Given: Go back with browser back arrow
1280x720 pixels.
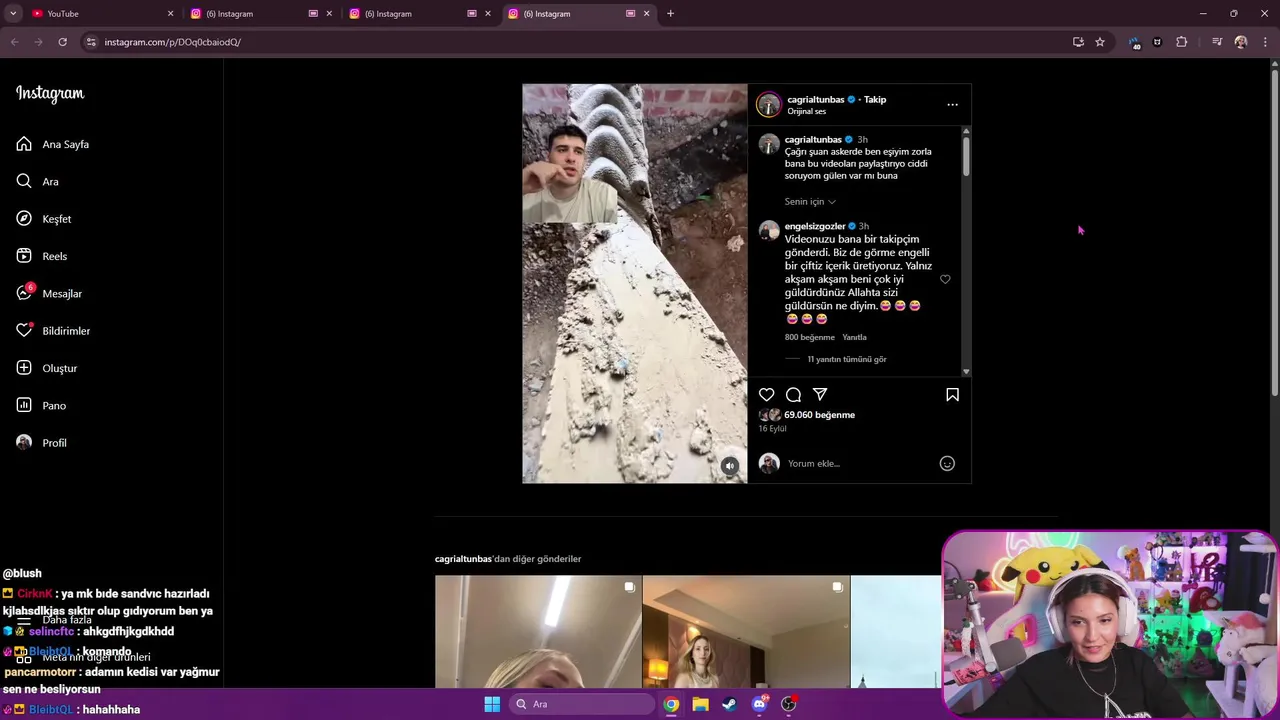Looking at the screenshot, I should [x=14, y=42].
